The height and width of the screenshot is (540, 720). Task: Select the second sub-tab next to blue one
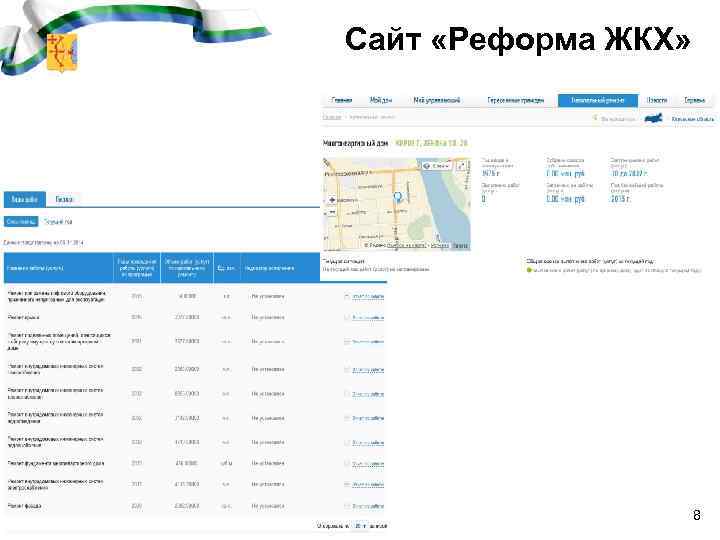tap(58, 222)
